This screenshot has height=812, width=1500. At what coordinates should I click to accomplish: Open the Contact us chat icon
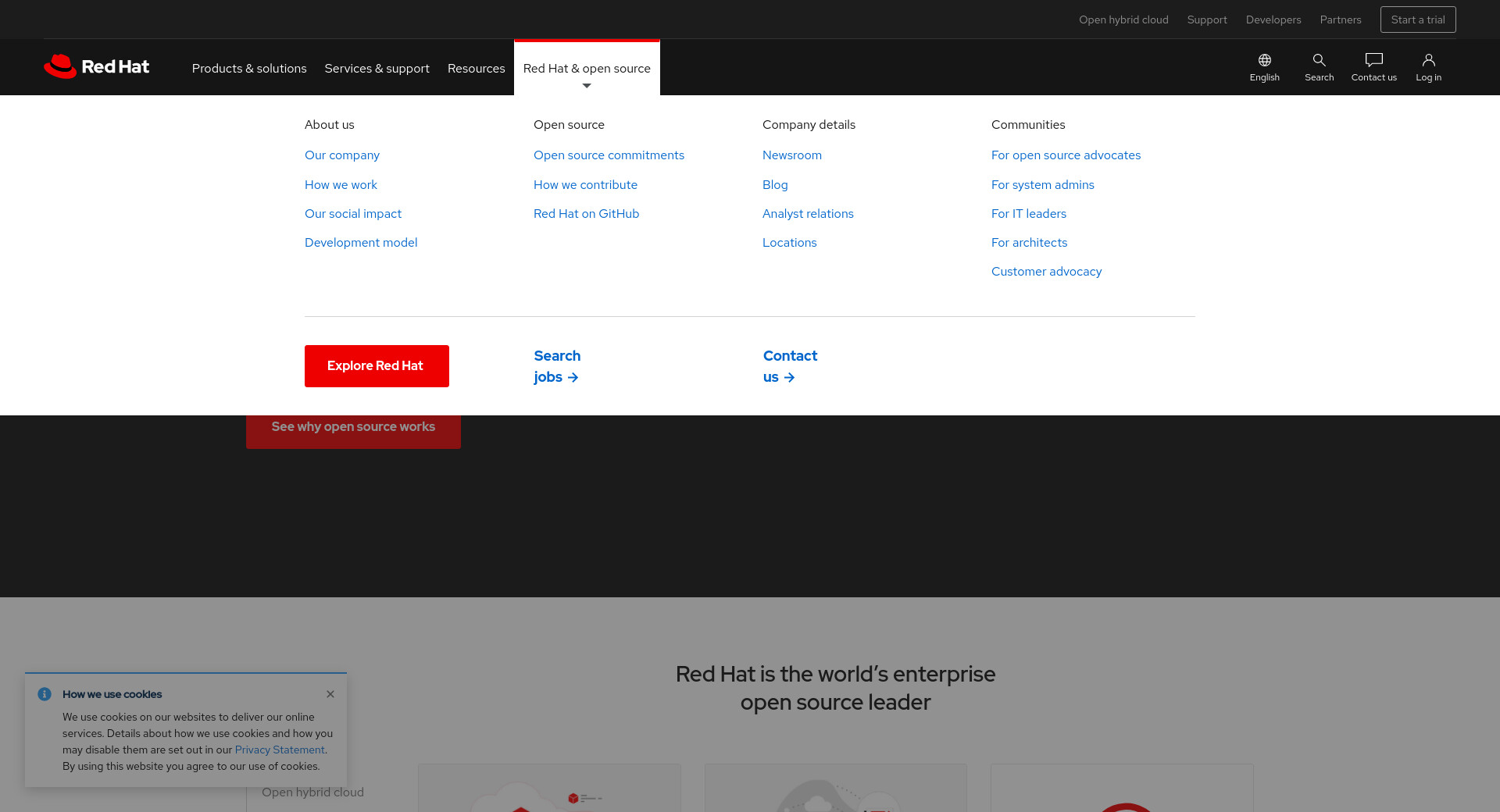point(1373,61)
